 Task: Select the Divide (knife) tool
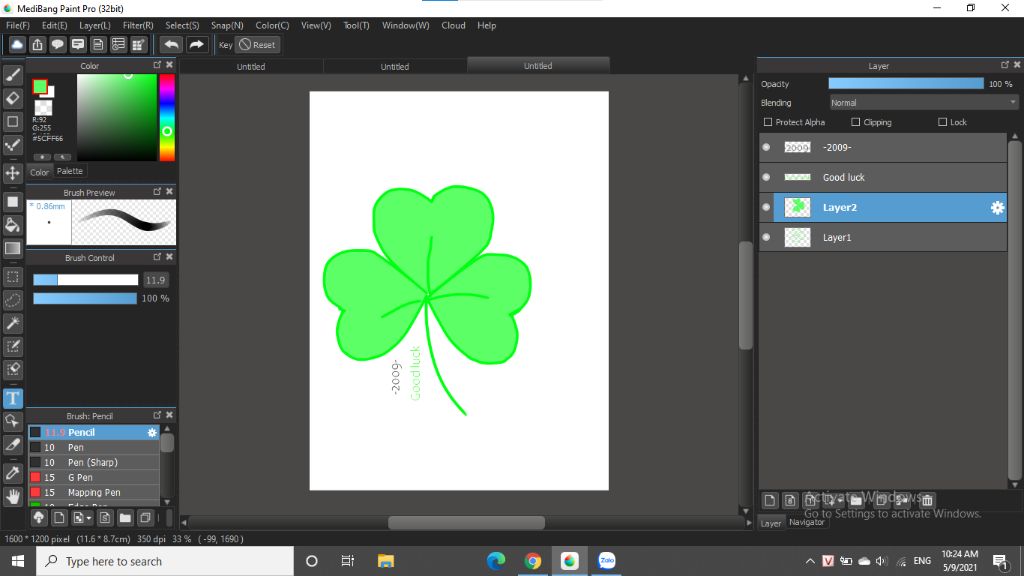click(12, 445)
